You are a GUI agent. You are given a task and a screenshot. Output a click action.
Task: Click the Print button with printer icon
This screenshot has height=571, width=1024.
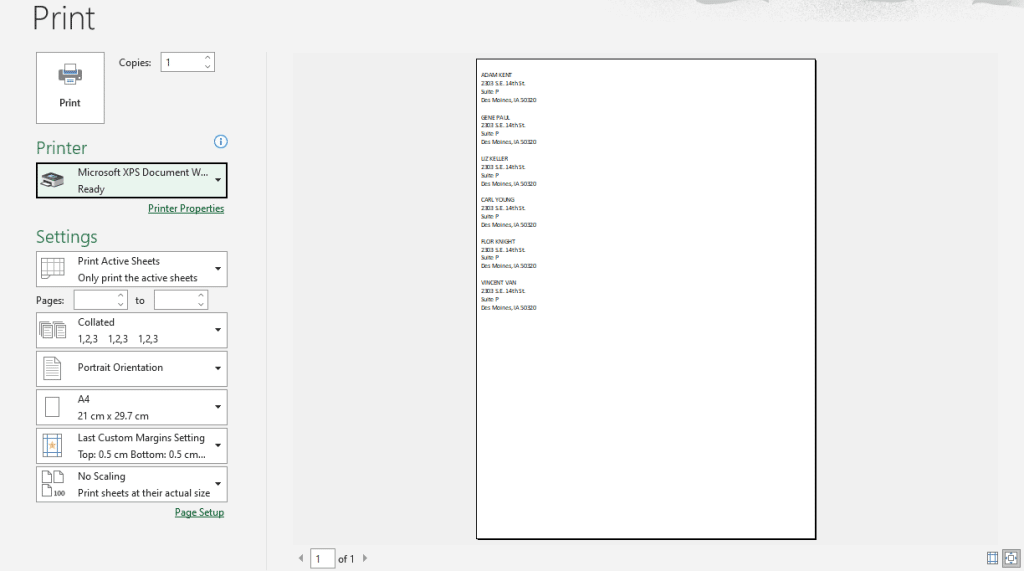70,87
